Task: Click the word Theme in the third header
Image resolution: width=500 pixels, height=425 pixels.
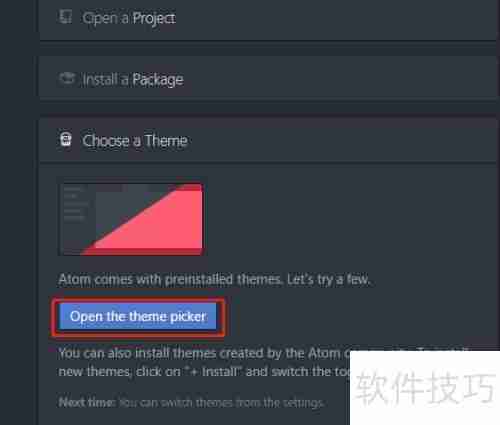Action: coord(166,141)
